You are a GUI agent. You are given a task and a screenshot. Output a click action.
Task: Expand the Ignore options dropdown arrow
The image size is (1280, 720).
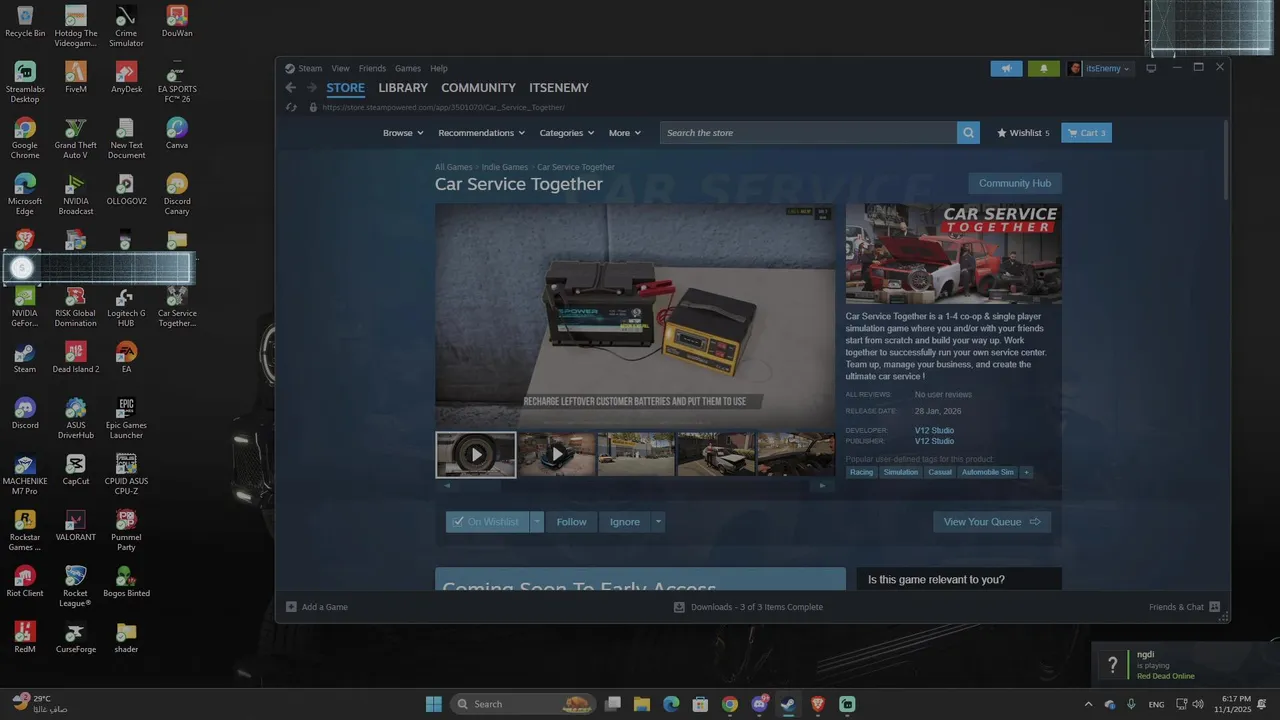coord(658,522)
